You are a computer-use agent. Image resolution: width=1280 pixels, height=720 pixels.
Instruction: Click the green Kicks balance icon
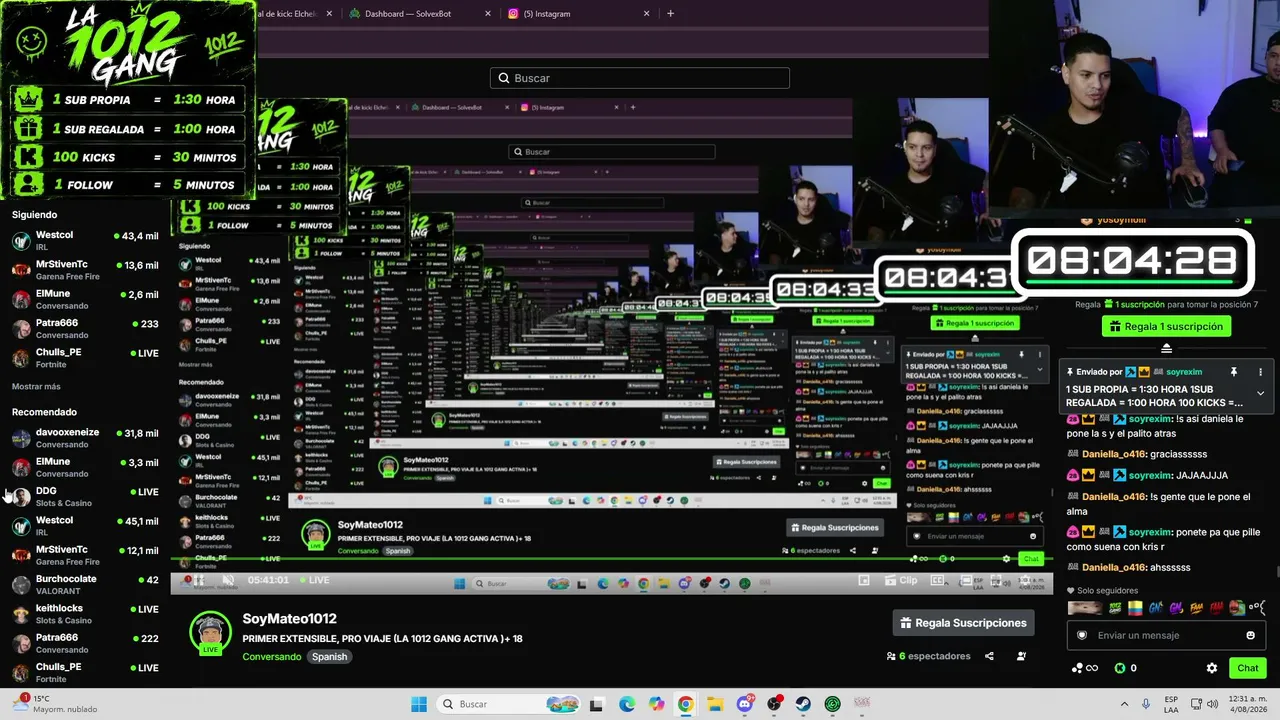pos(1120,668)
